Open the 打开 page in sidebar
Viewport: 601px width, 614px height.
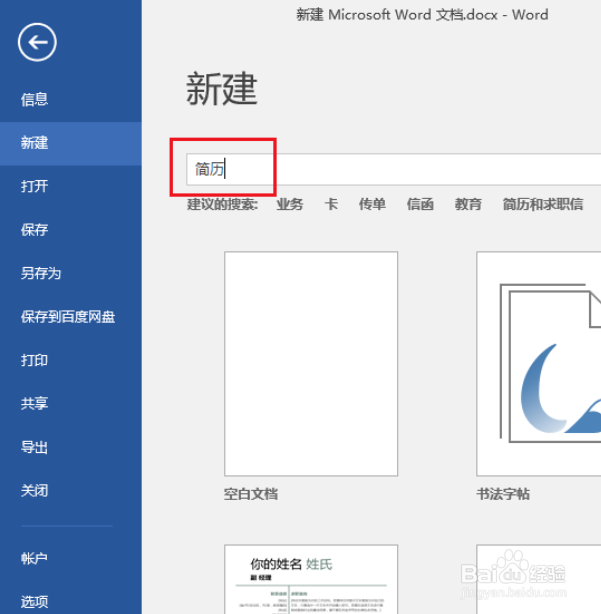pos(34,186)
